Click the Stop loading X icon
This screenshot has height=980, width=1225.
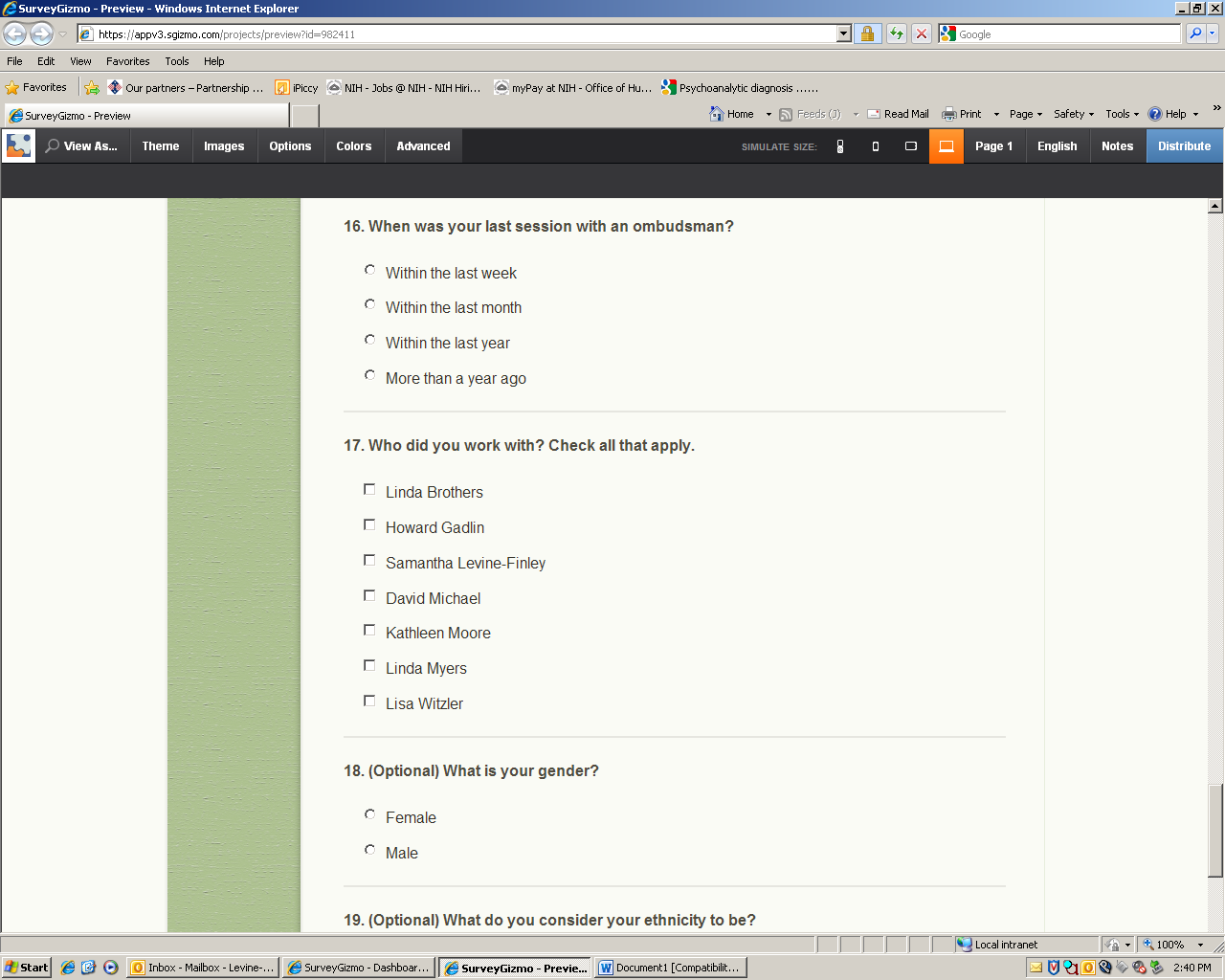(922, 33)
